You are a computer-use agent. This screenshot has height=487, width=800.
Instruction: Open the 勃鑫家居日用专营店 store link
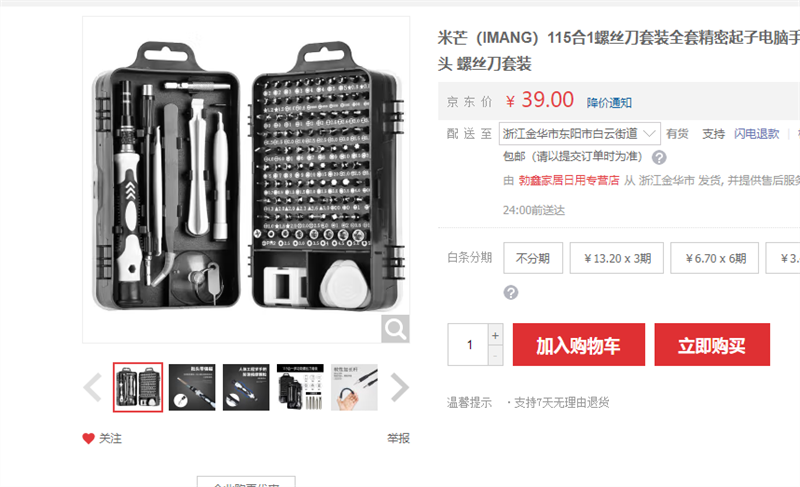click(569, 180)
